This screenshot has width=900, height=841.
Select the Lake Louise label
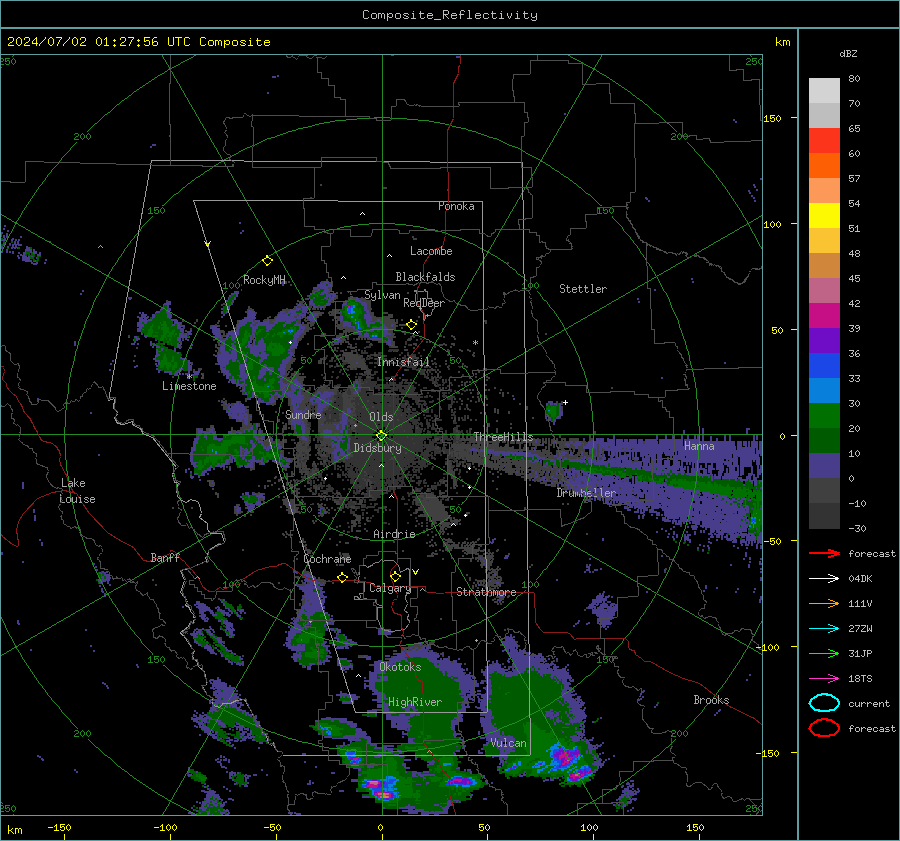point(77,491)
